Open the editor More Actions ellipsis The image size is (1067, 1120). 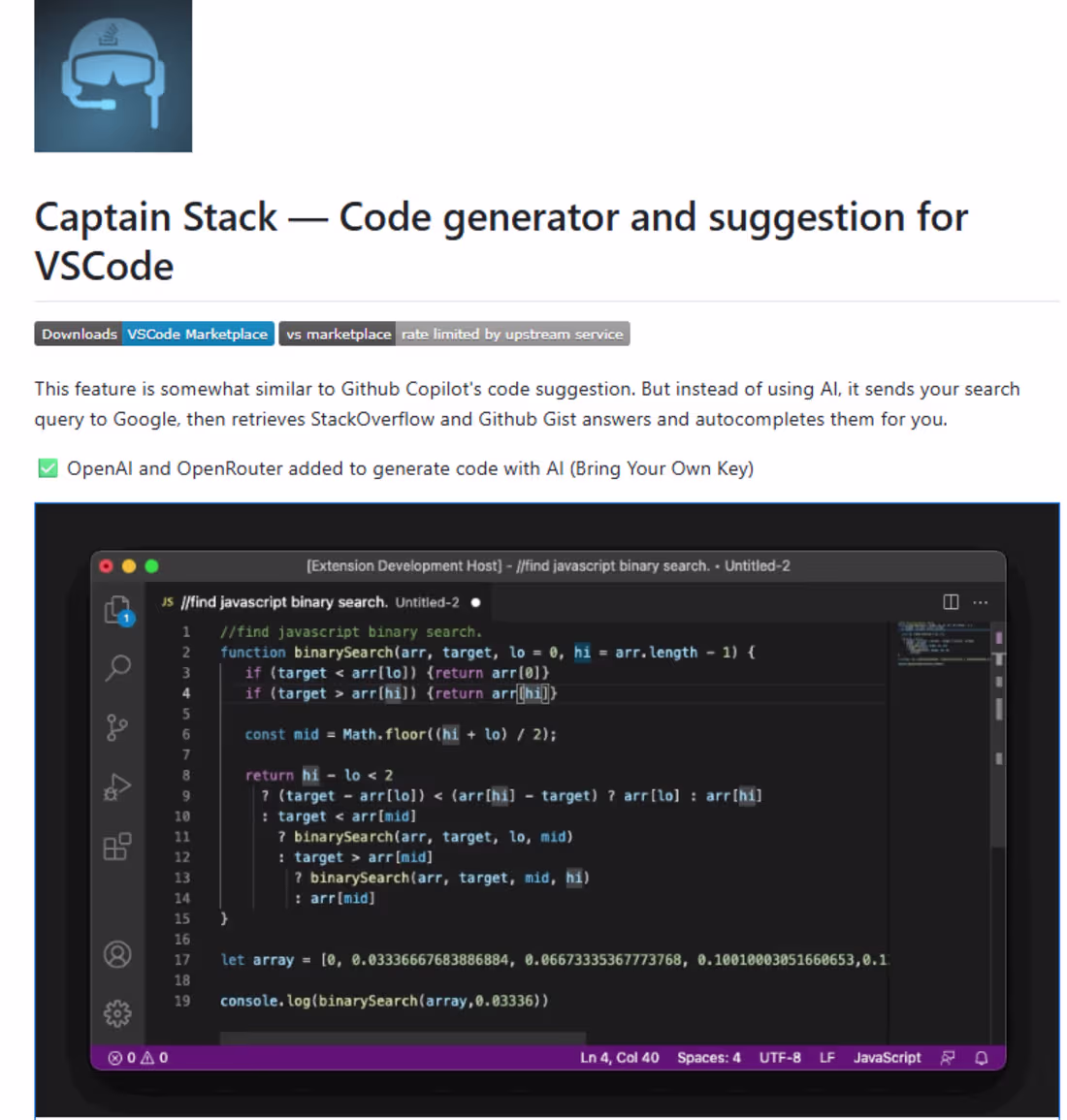pyautogui.click(x=981, y=602)
